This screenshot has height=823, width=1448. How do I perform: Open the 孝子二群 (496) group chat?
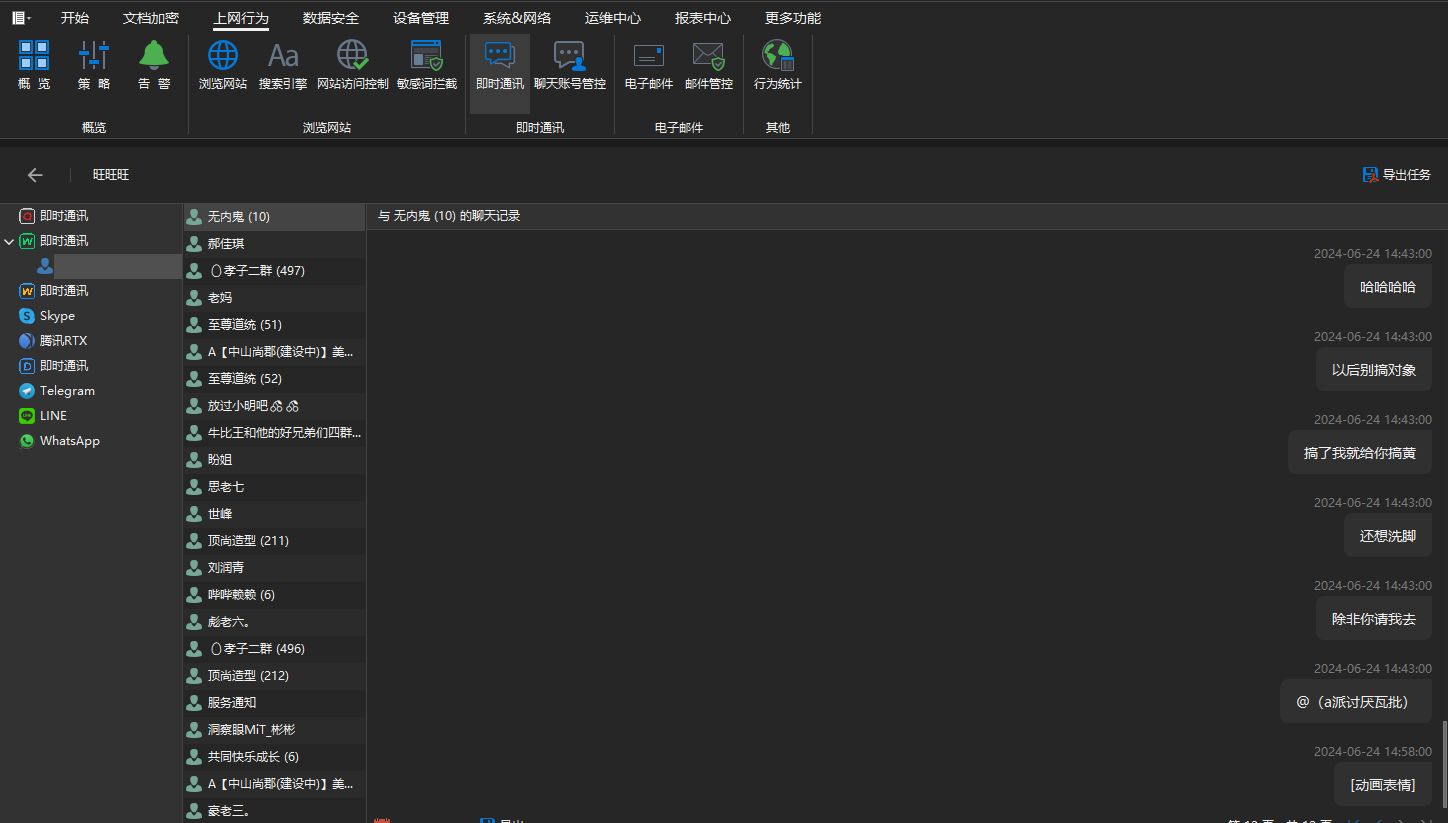pos(274,649)
